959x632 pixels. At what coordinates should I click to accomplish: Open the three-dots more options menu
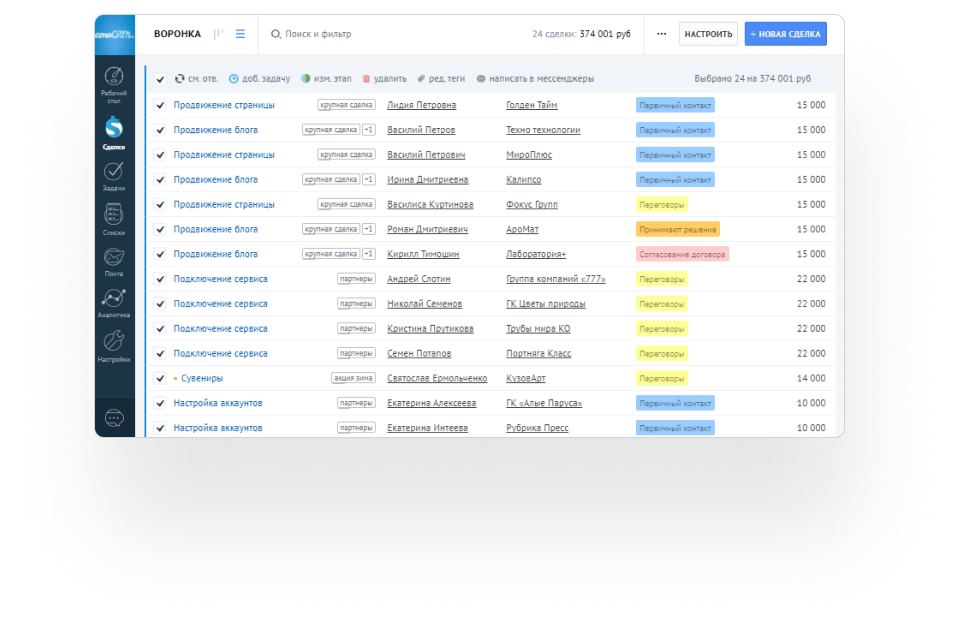(661, 34)
